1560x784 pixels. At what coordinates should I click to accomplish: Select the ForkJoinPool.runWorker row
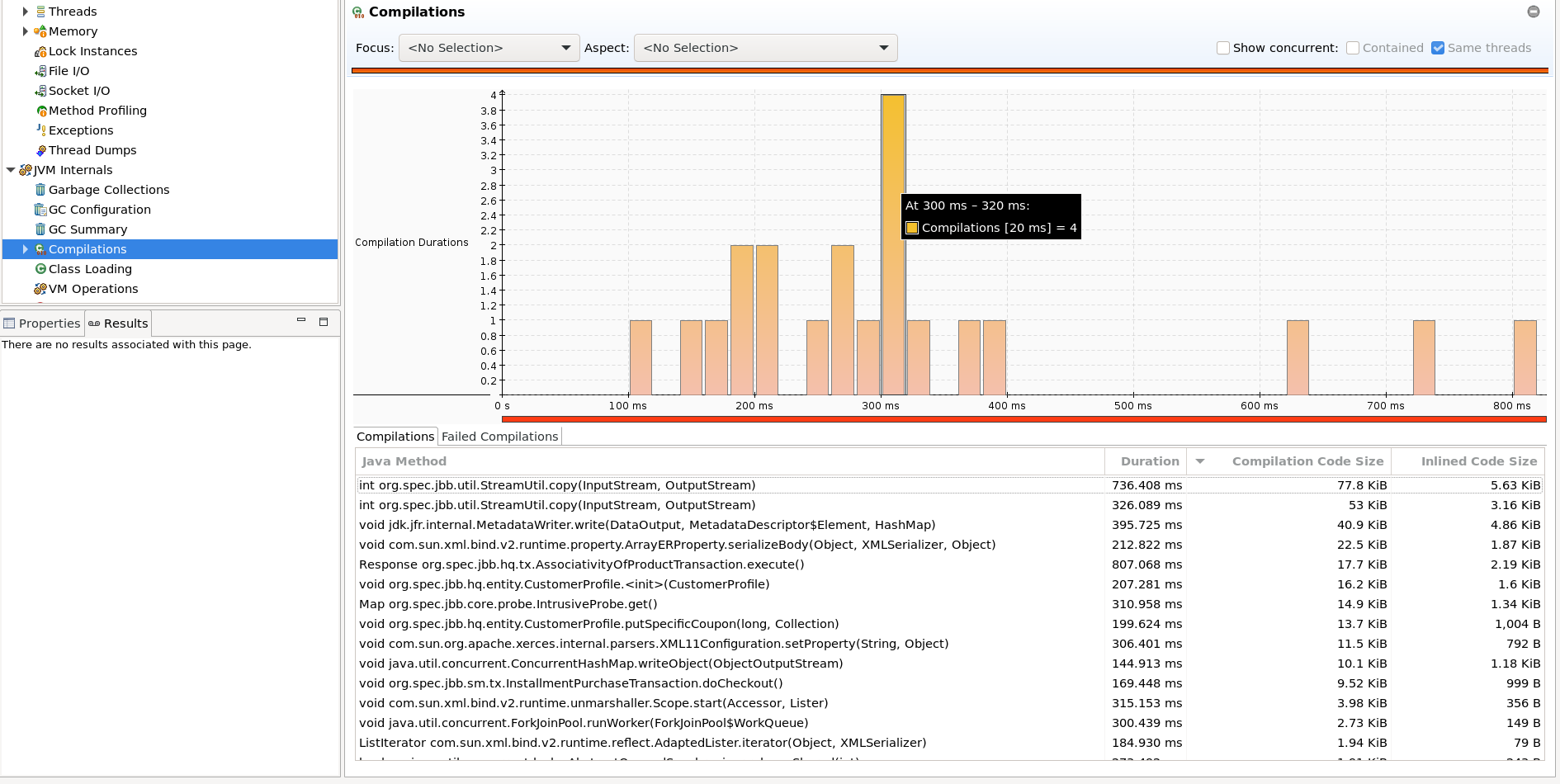coord(949,723)
